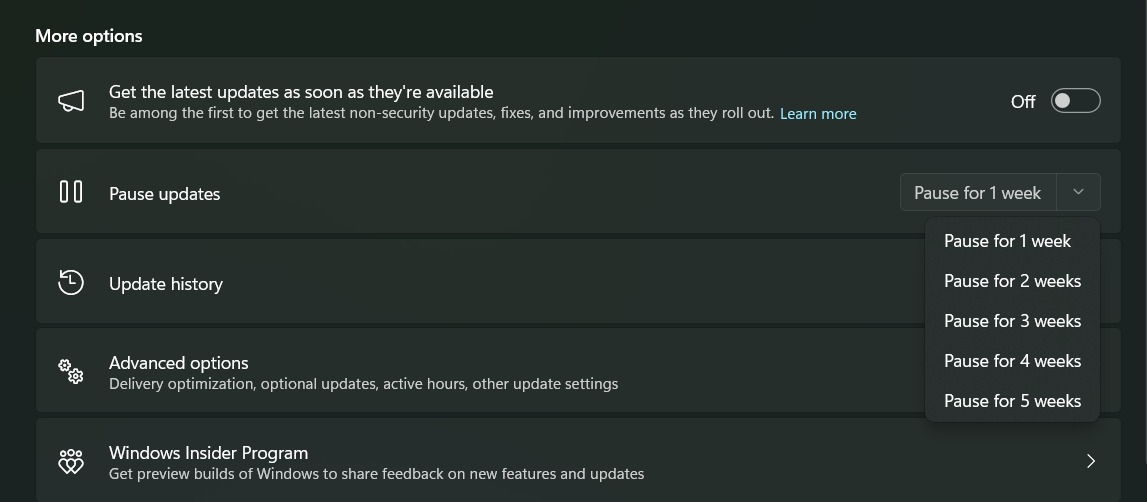Click the Pause updates row label

165,193
